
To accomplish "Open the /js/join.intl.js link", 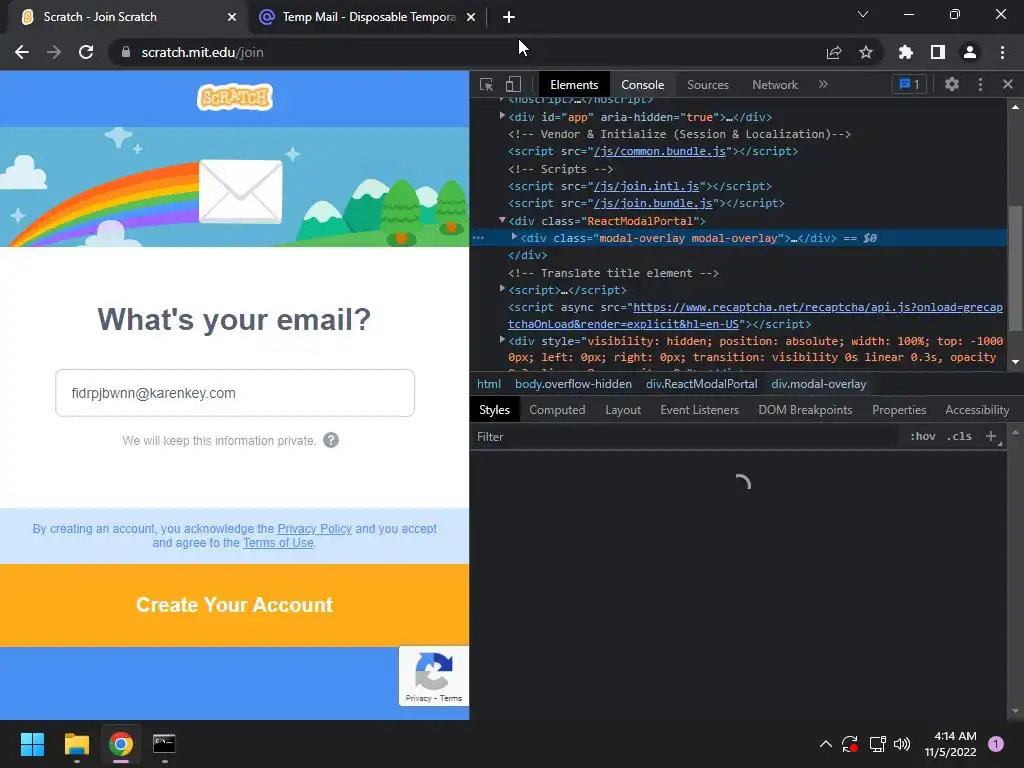I will point(646,186).
